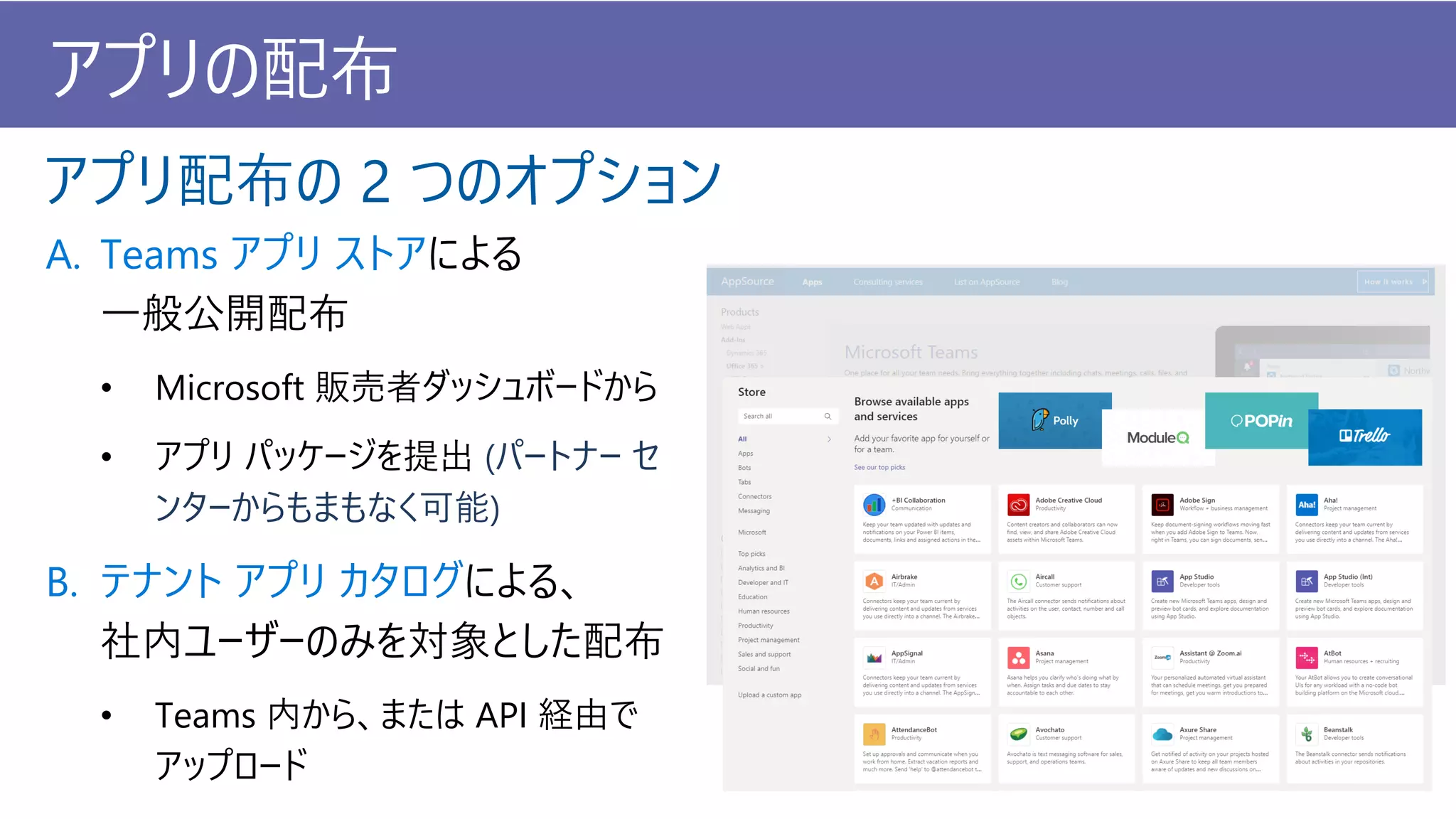Viewport: 1456px width, 819px height.
Task: Click the search magnifier icon in Store
Action: click(x=828, y=417)
